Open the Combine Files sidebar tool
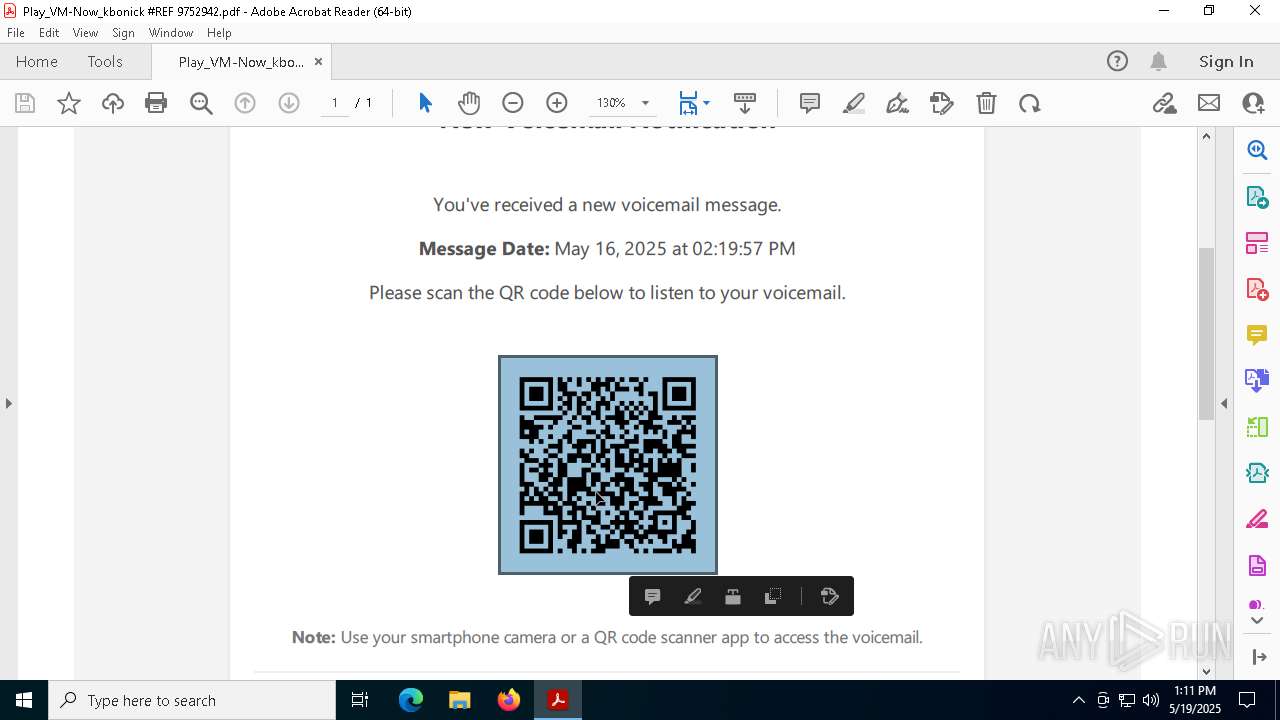This screenshot has height=720, width=1280. tap(1257, 381)
